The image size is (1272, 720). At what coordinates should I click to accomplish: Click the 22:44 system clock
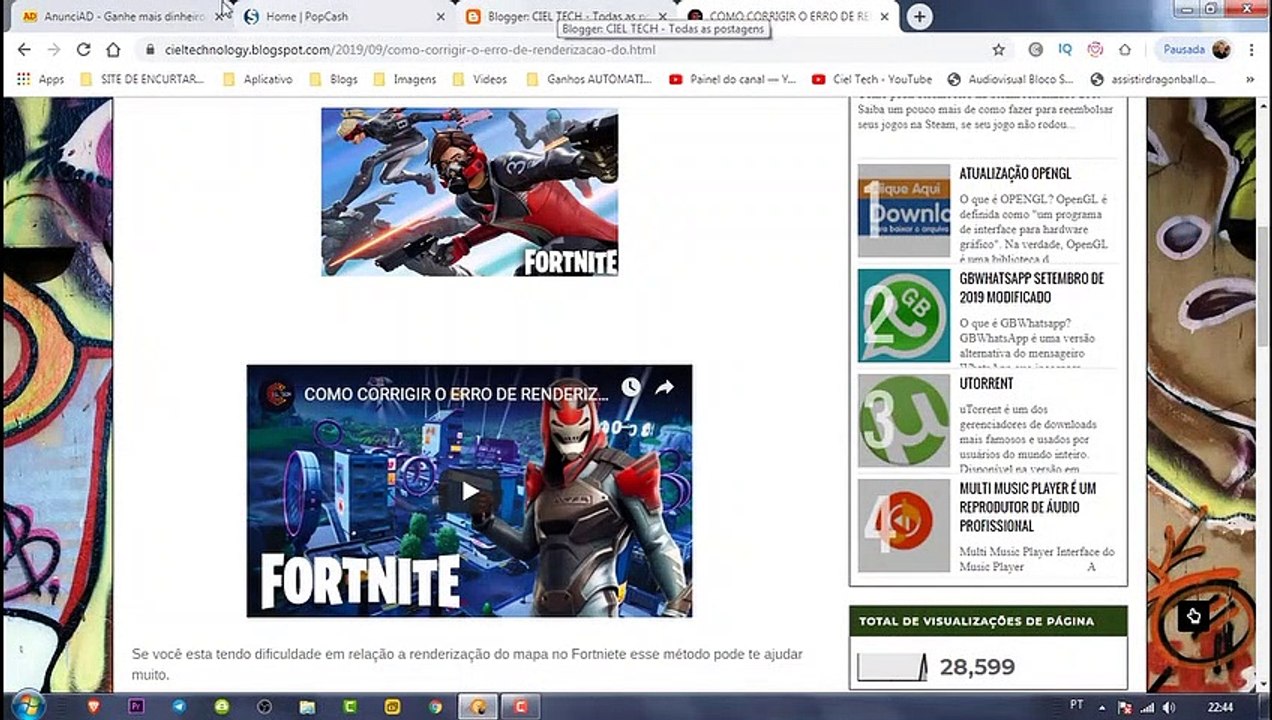[x=1220, y=707]
